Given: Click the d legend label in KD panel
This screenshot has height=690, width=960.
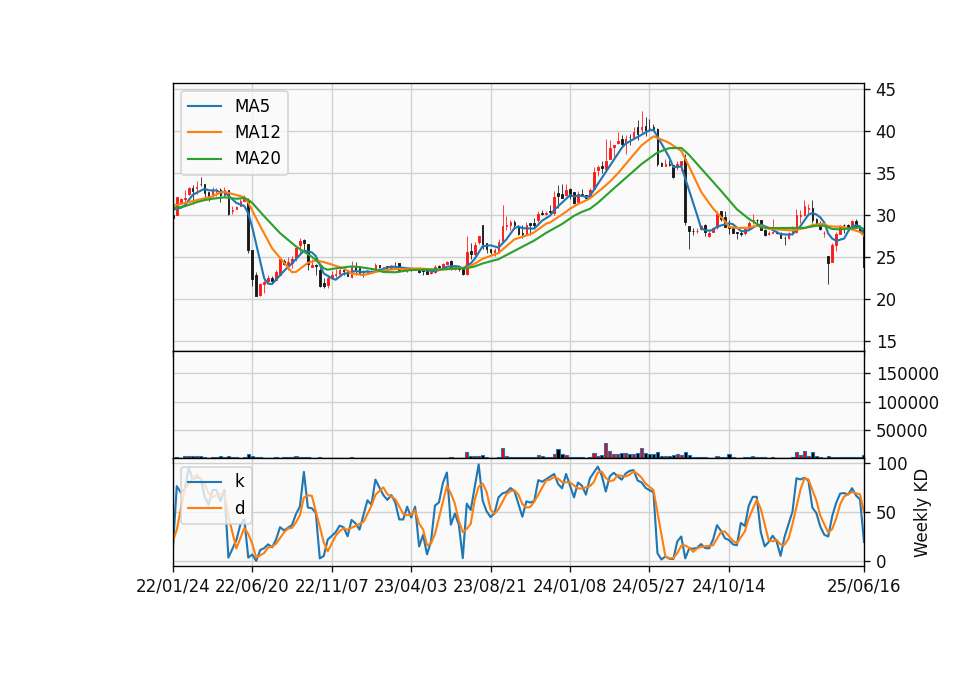Looking at the screenshot, I should [239, 508].
